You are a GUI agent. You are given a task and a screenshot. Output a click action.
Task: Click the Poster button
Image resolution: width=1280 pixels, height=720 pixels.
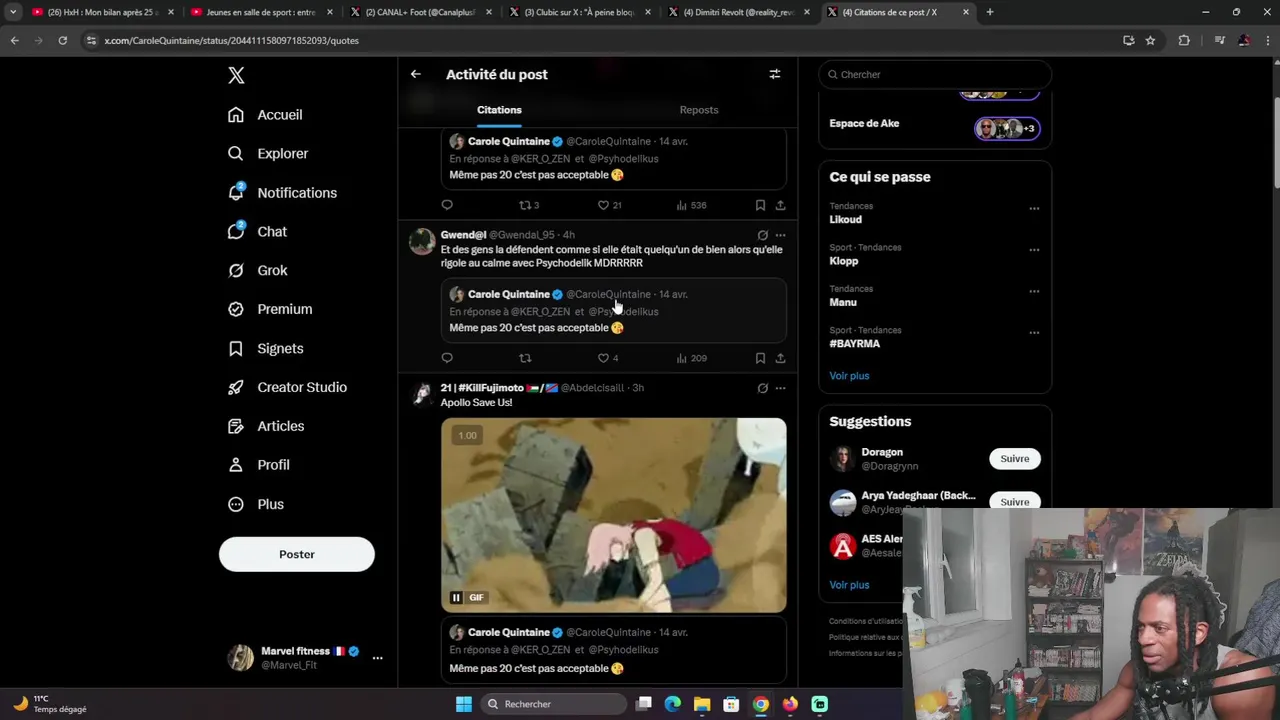click(297, 554)
